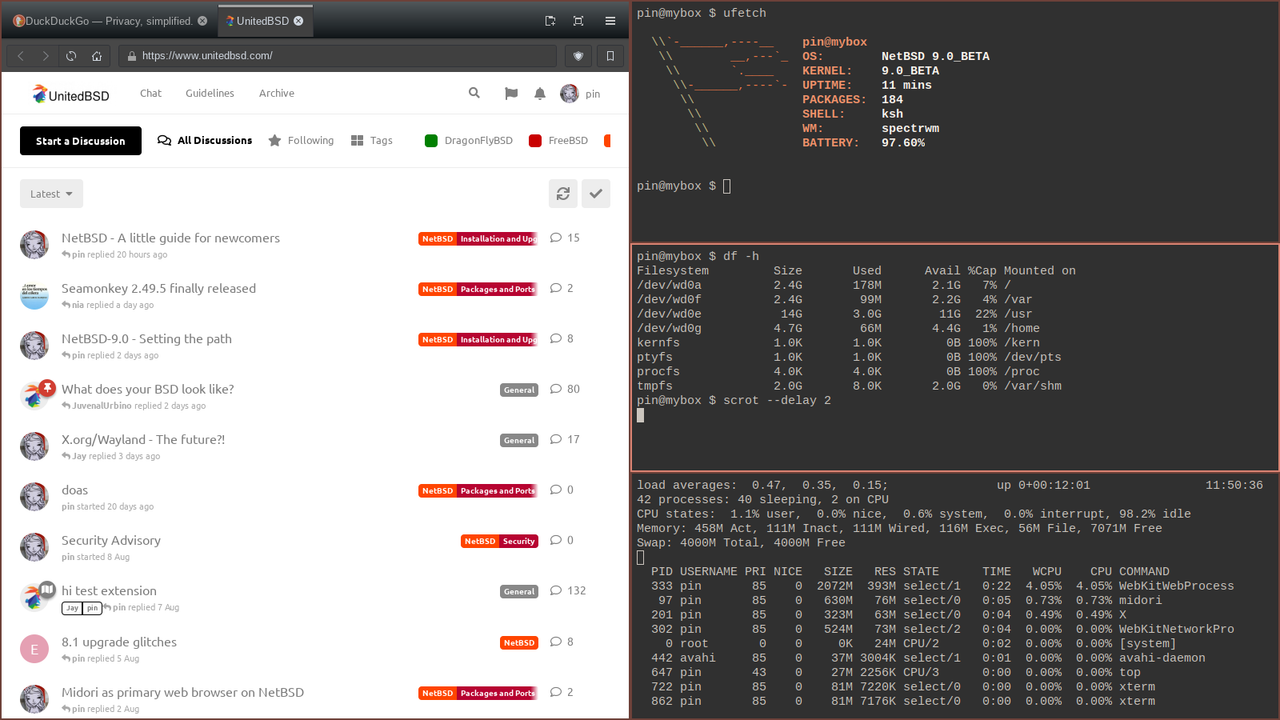This screenshot has width=1280, height=720.
Task: Open the 'doas' discussion
Action: tap(75, 490)
